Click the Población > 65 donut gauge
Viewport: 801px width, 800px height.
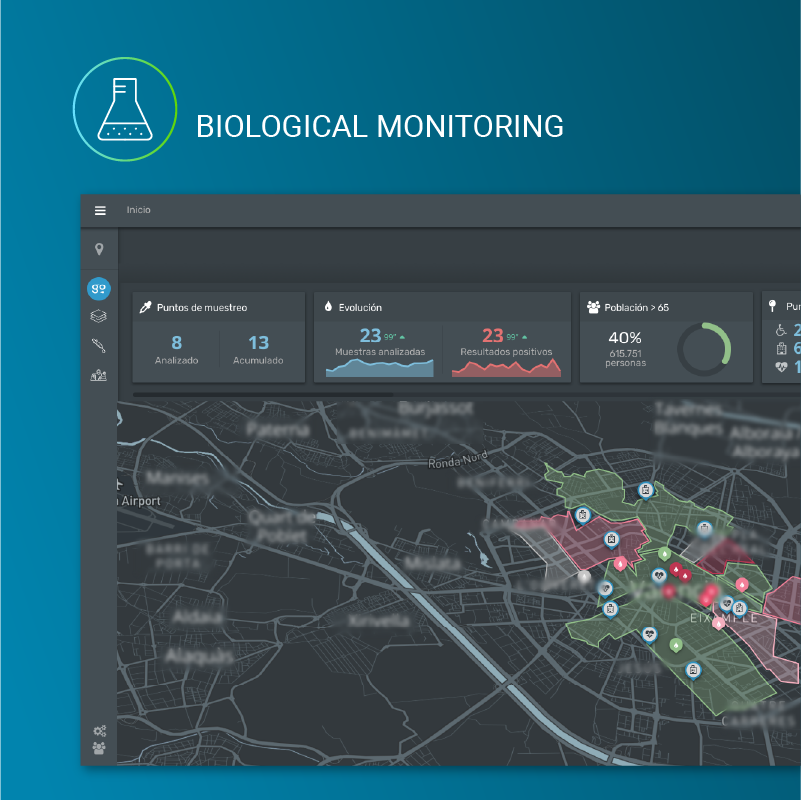pos(704,349)
